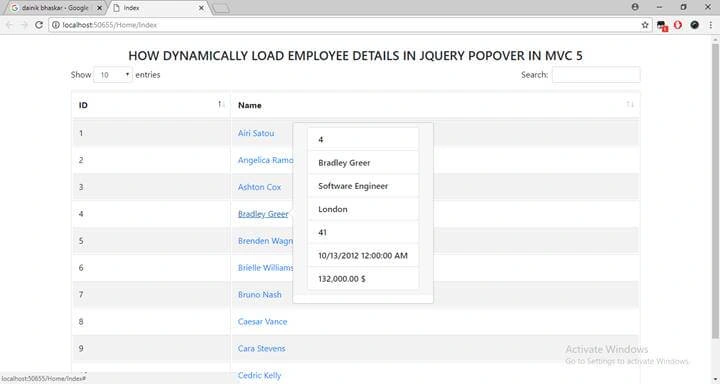Viewport: 720px width, 384px height.
Task: Click the page heading text
Action: (355, 56)
